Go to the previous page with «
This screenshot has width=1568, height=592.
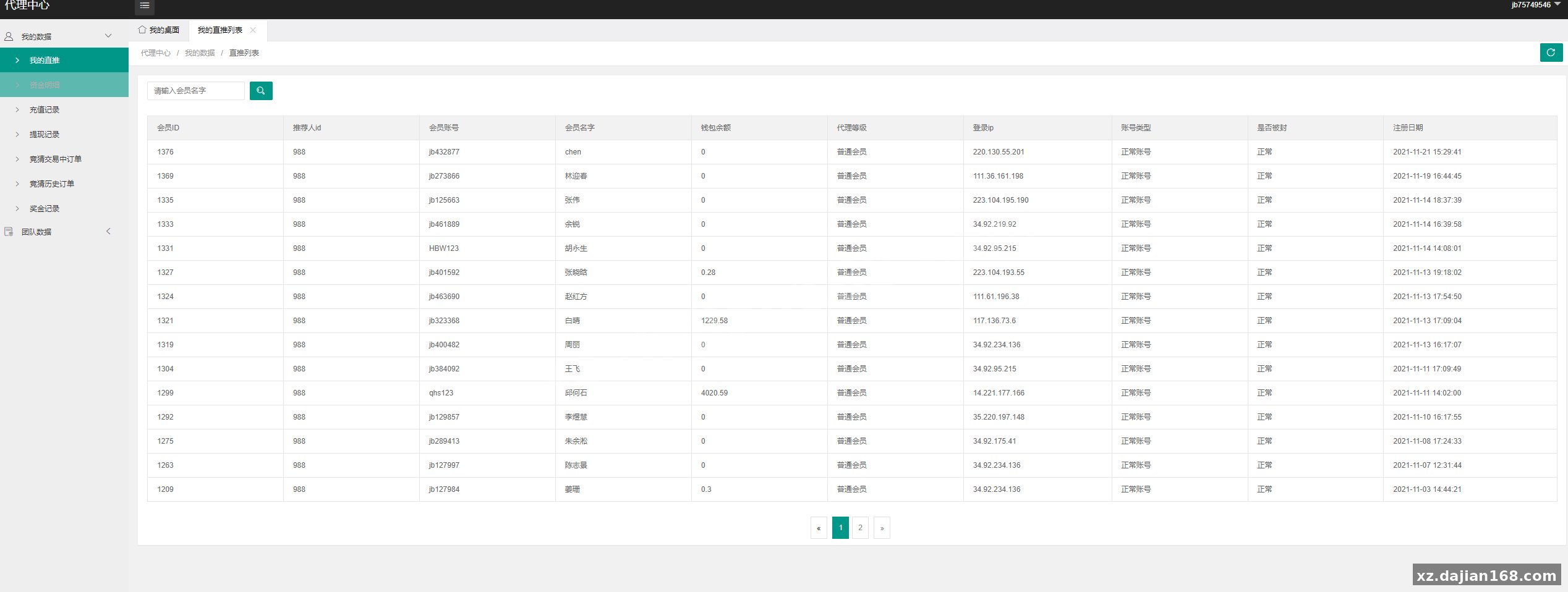[819, 528]
